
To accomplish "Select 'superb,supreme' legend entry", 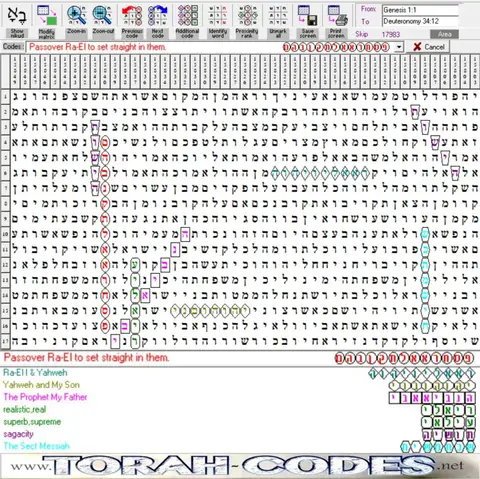I will coord(32,422).
